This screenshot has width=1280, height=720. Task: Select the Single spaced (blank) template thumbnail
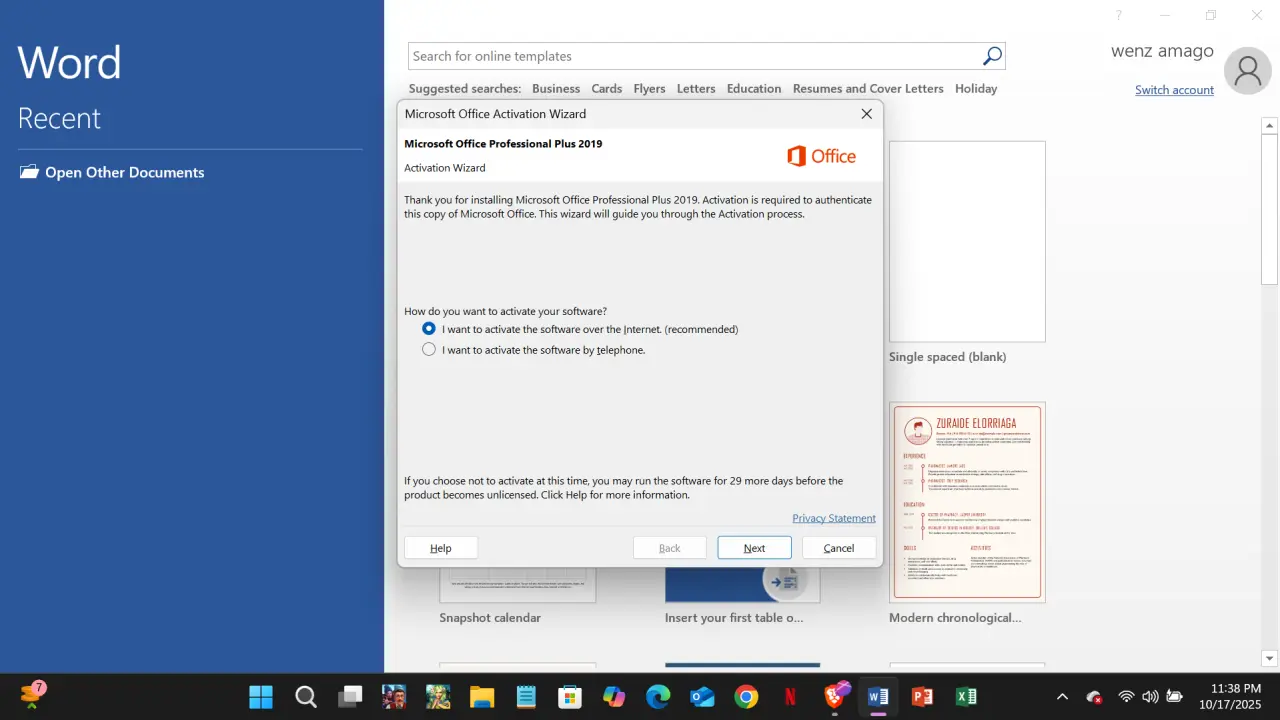(x=967, y=242)
